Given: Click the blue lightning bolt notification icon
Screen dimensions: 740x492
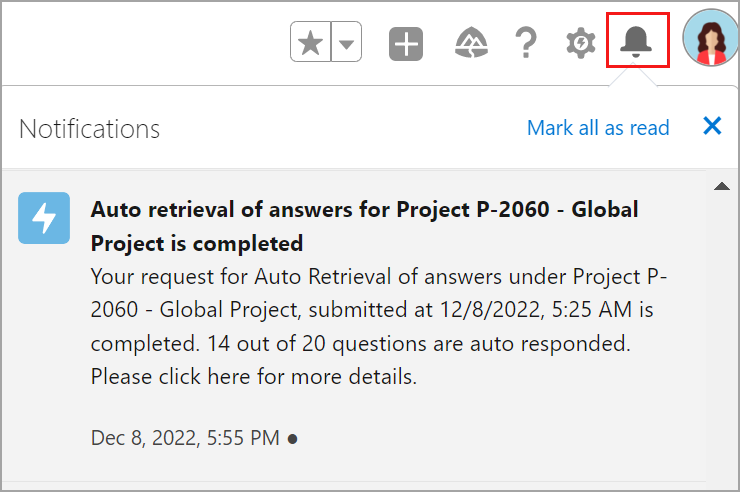Looking at the screenshot, I should coord(44,218).
